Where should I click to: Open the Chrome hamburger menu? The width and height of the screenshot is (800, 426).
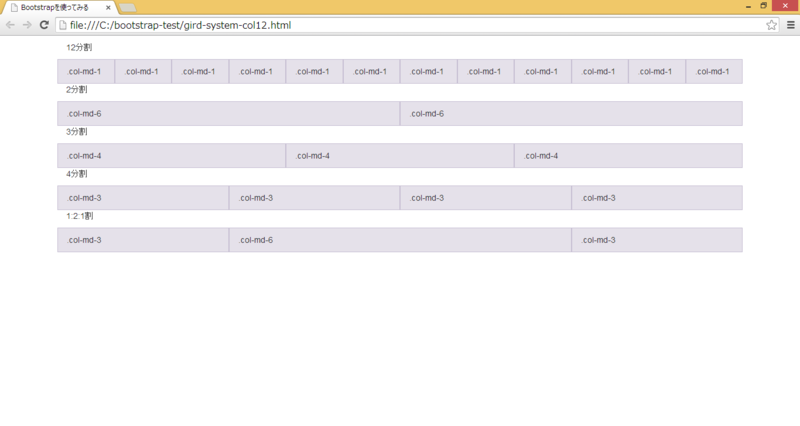coord(791,25)
